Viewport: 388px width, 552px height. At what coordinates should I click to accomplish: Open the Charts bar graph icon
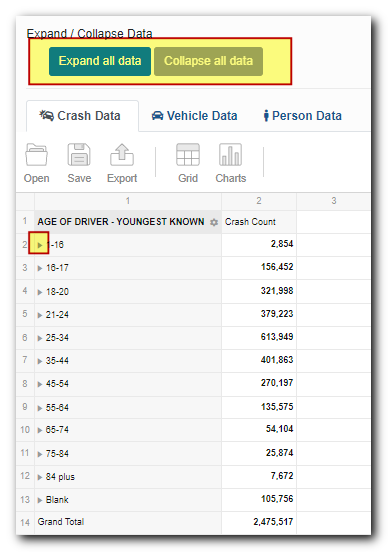click(230, 155)
